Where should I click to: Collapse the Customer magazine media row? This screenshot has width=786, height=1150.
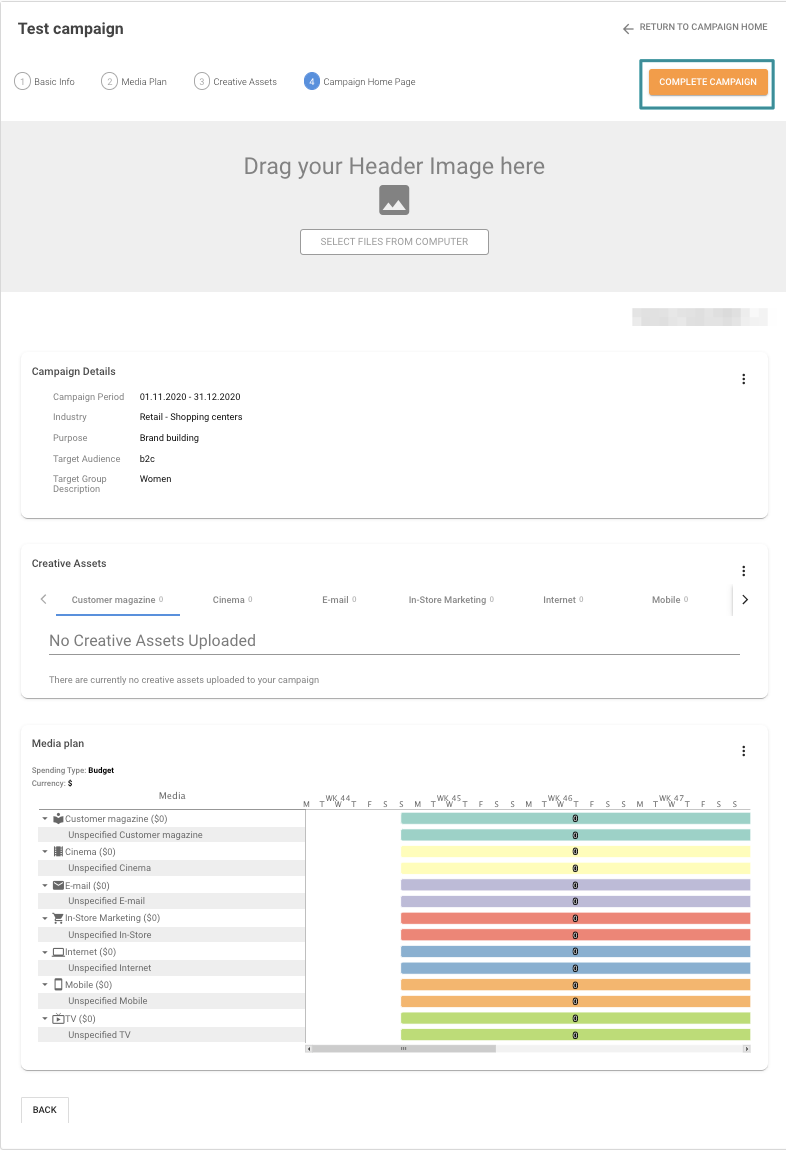(45, 818)
